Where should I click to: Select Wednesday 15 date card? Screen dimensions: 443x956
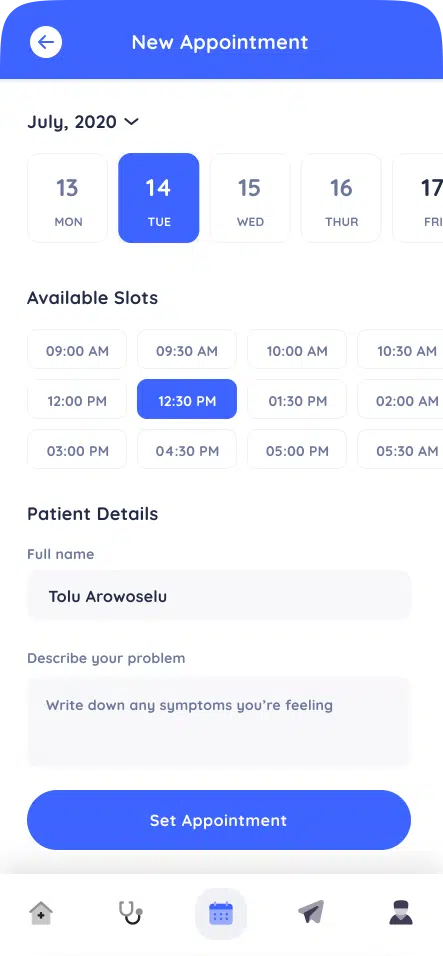250,198
